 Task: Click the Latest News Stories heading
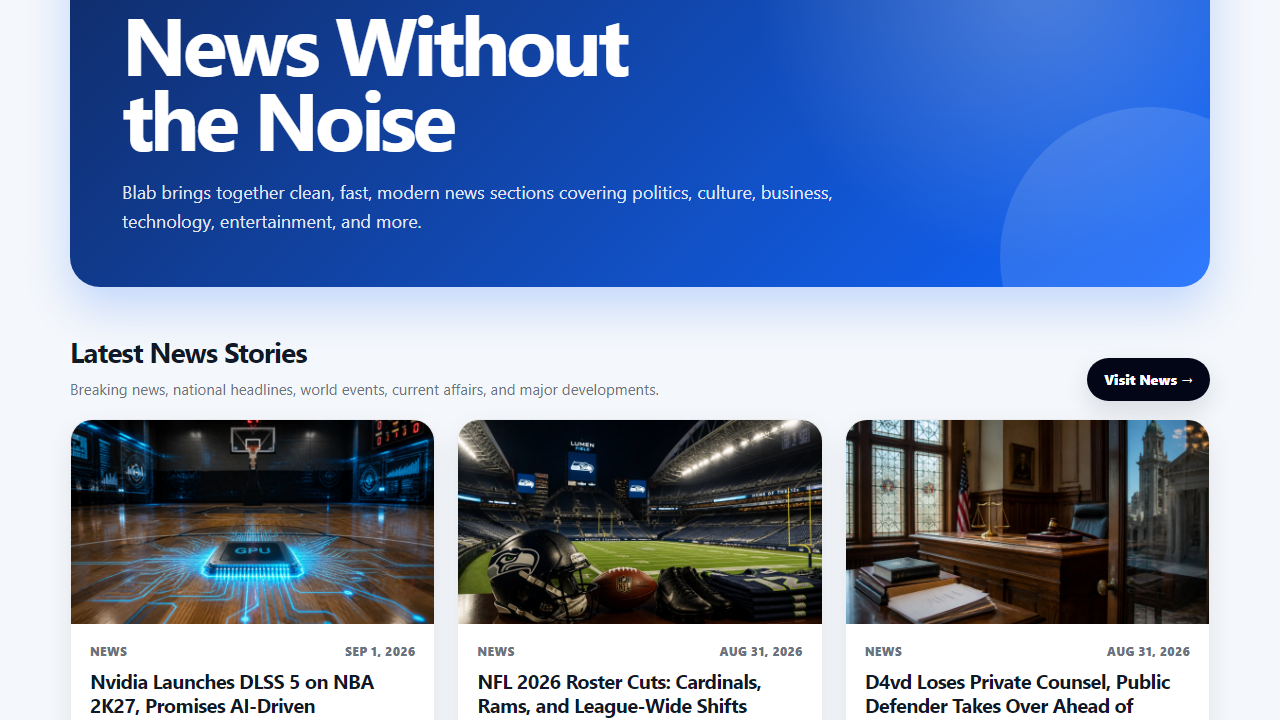point(189,353)
